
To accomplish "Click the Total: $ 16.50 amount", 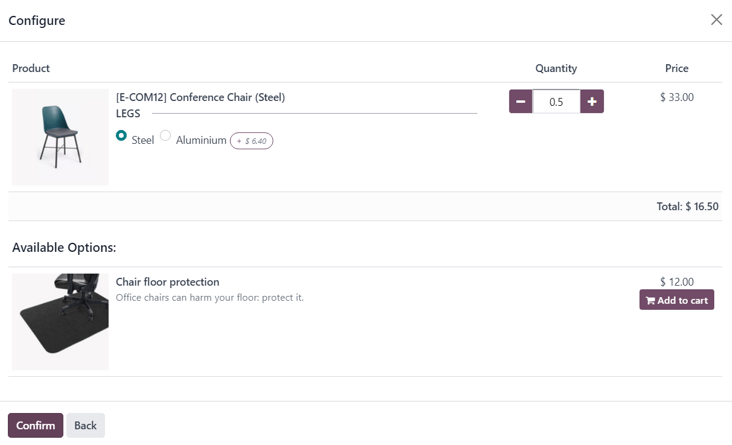I will 687,206.
